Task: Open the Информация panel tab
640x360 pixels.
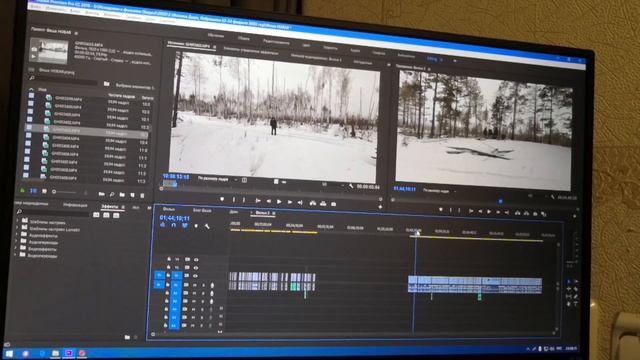Action: pos(76,205)
